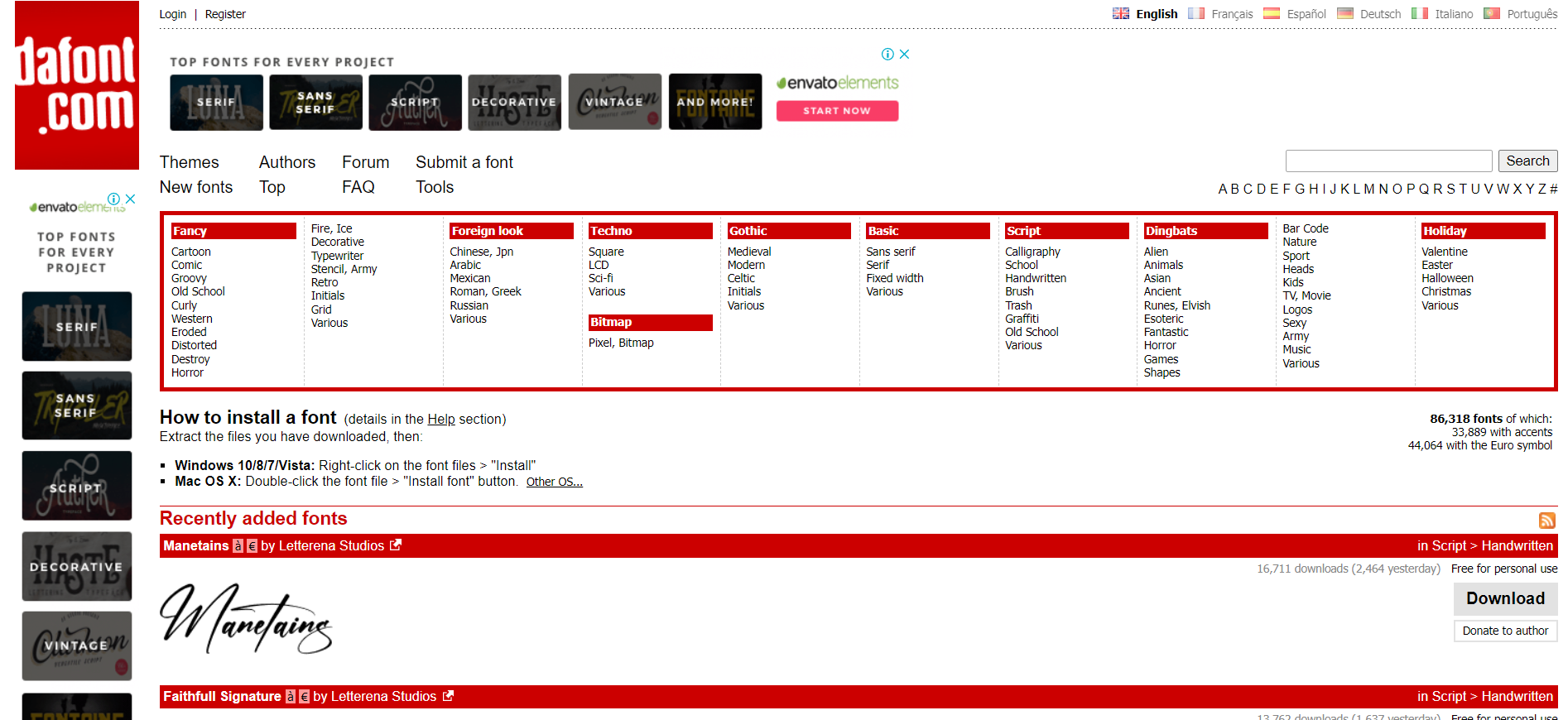Click the Vintage thumbnail in top banner

tap(613, 102)
